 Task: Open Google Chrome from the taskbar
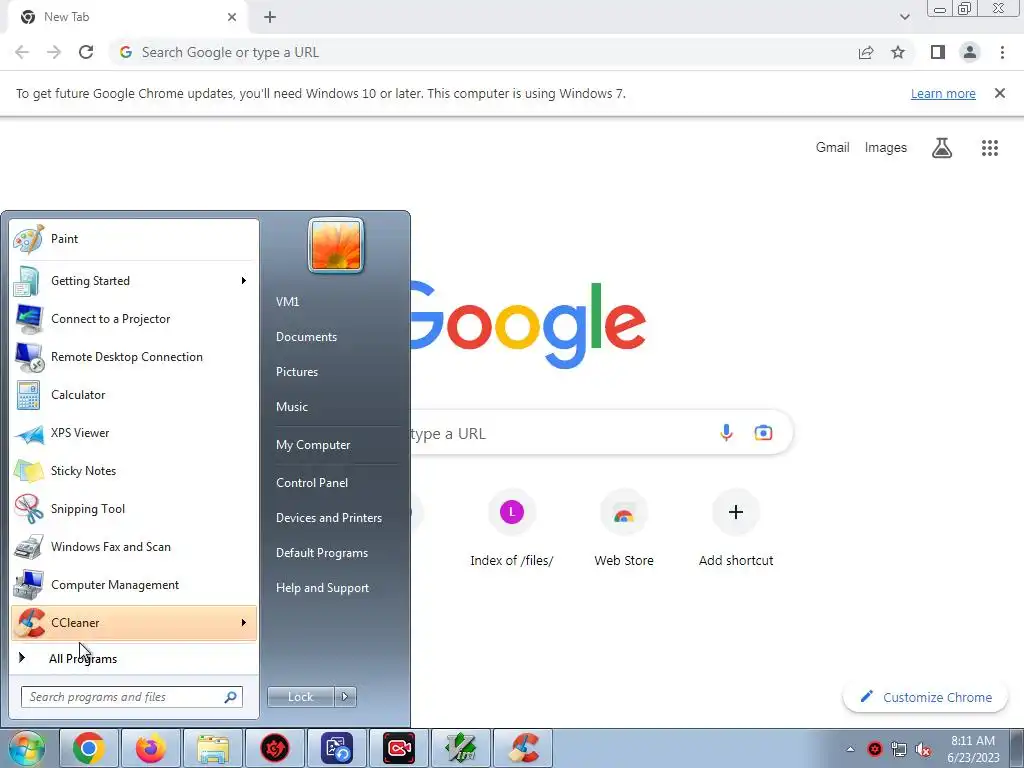tap(89, 748)
